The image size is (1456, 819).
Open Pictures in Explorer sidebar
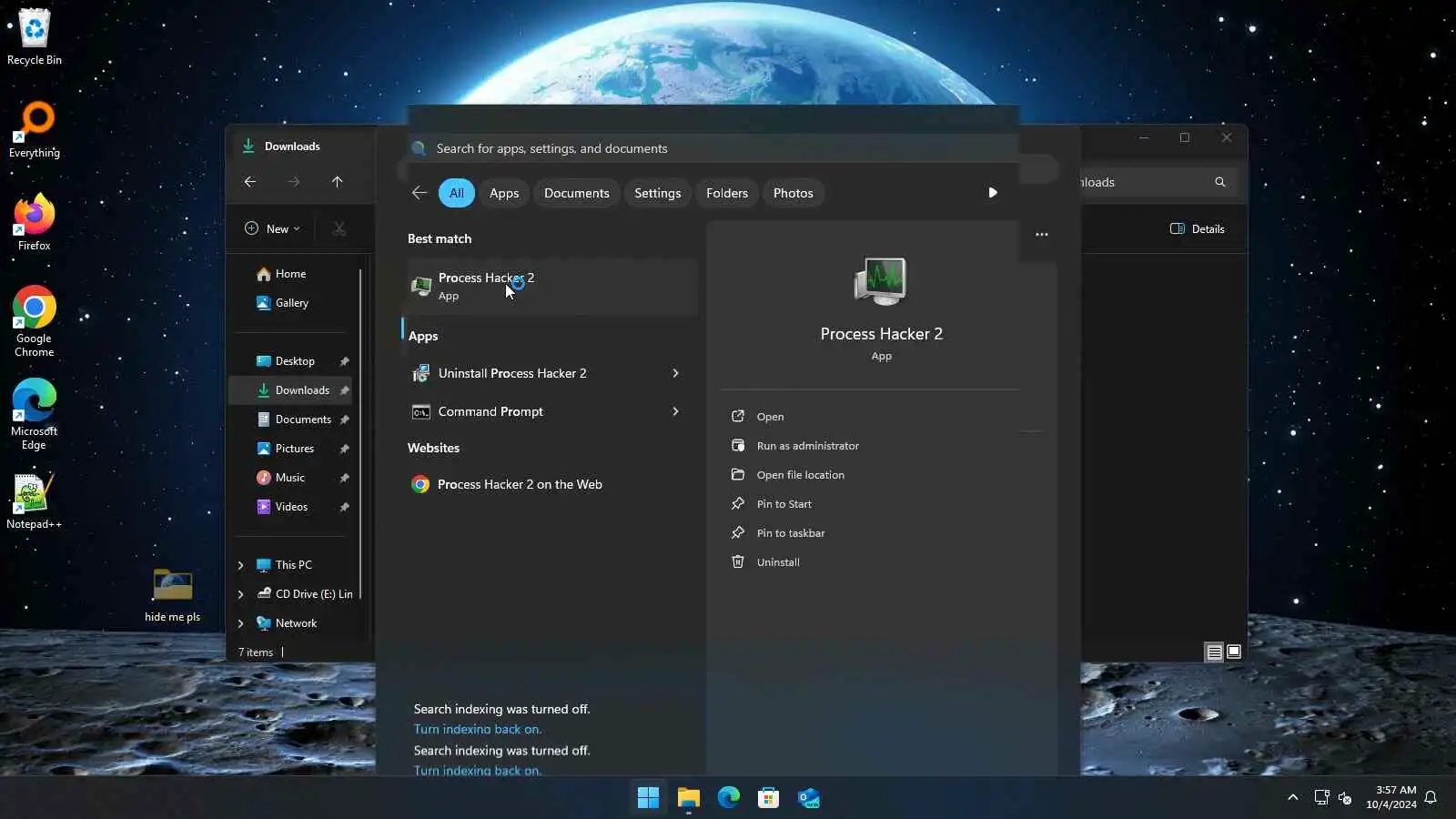(293, 449)
